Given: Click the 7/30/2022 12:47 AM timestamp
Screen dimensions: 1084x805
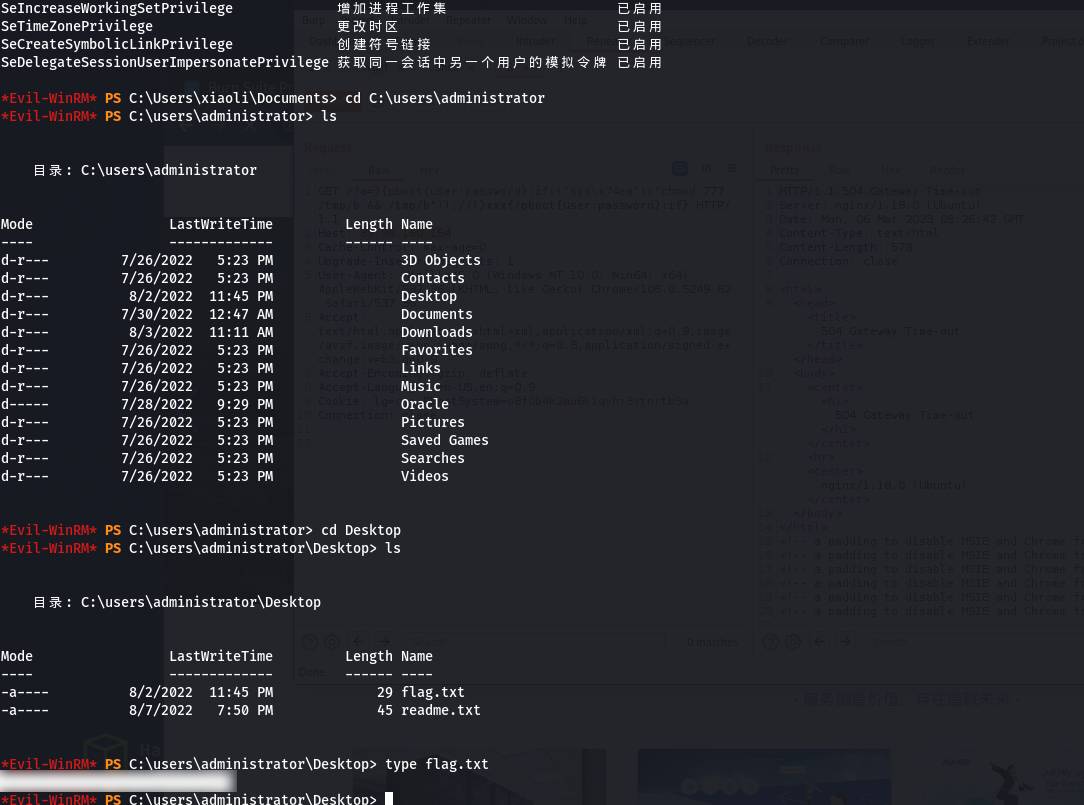Looking at the screenshot, I should (x=197, y=314).
